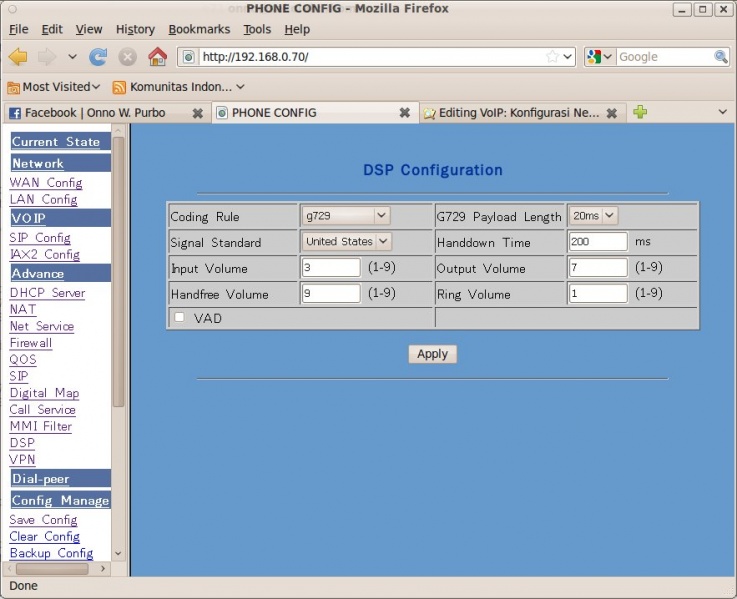Click the Apply button

(432, 354)
